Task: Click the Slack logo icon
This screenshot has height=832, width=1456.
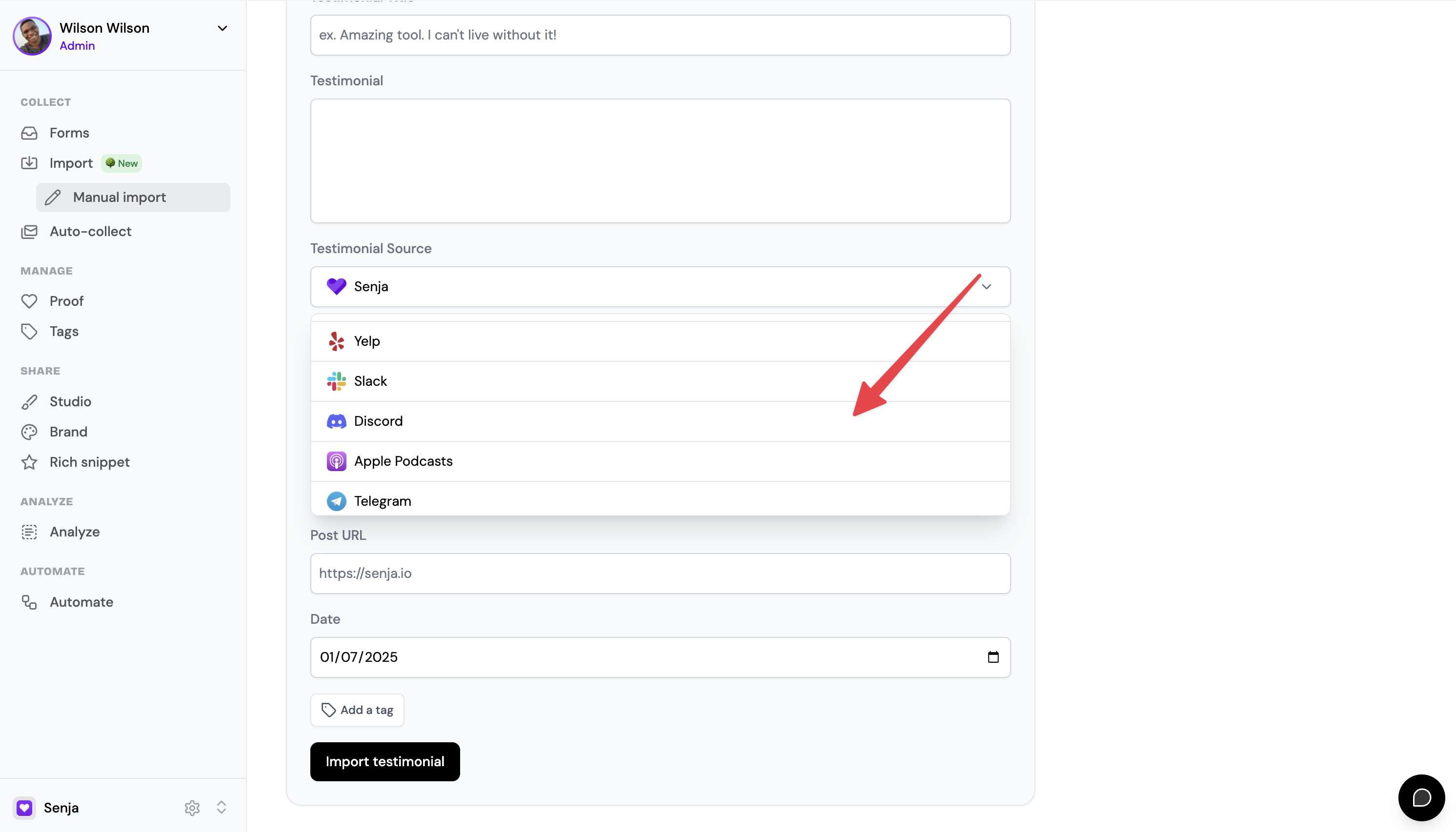Action: (336, 381)
